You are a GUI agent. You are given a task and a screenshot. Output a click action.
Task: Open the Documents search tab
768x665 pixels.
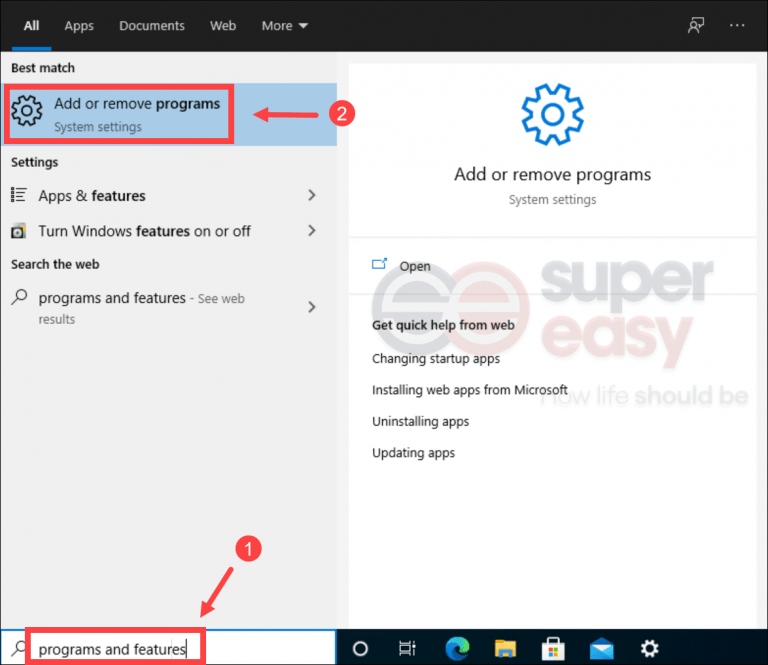(x=152, y=25)
